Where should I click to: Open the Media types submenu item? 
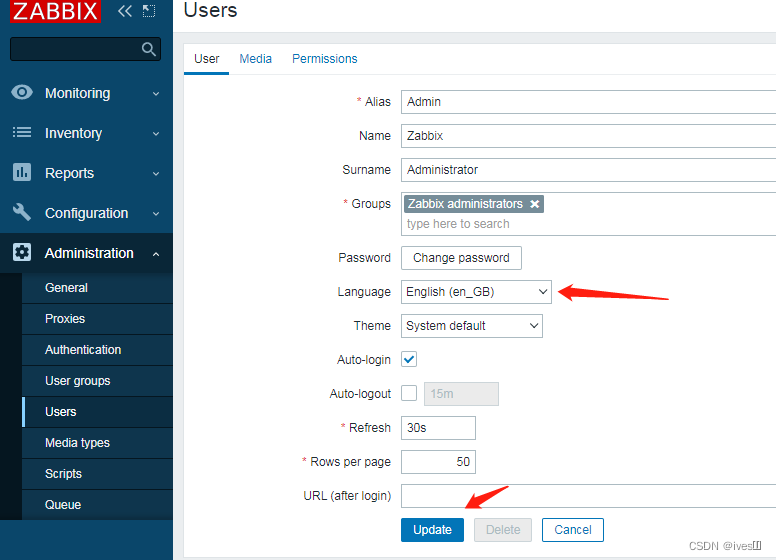point(97,443)
